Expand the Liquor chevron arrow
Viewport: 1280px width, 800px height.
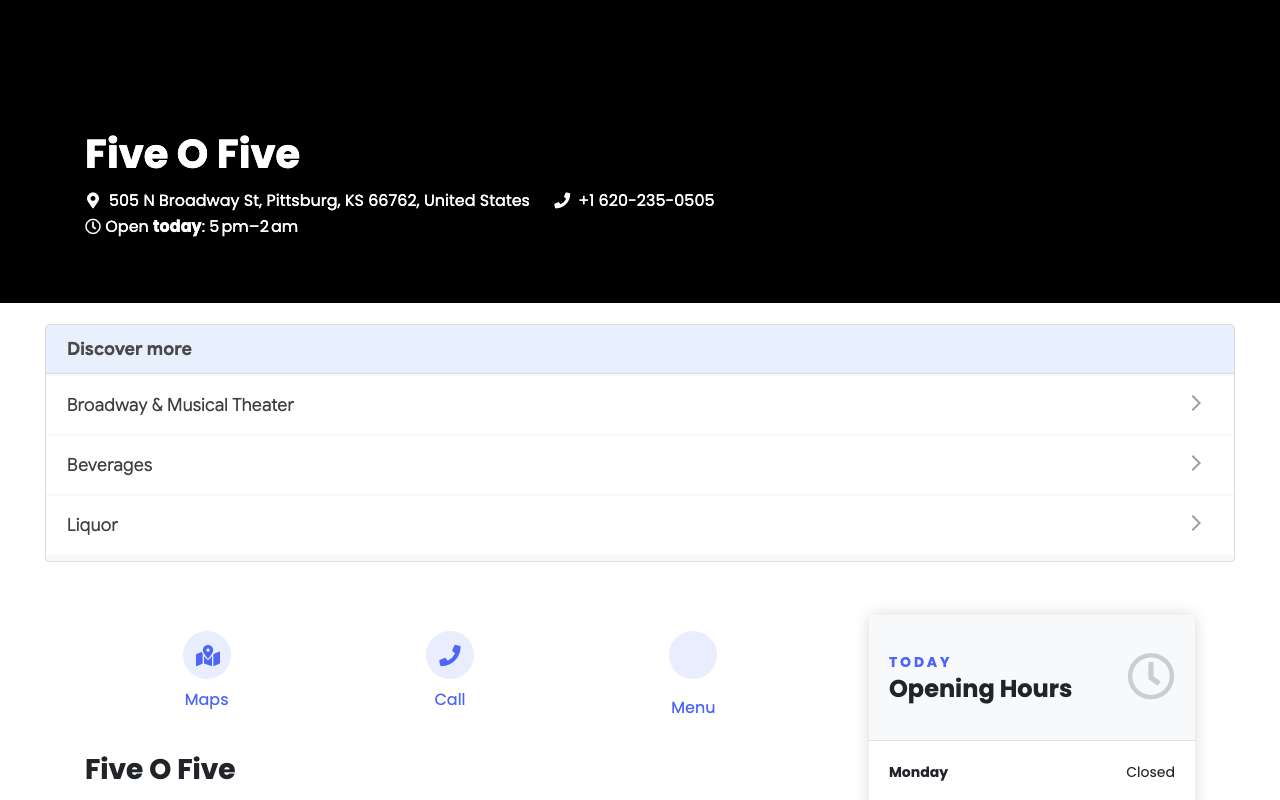(x=1196, y=523)
